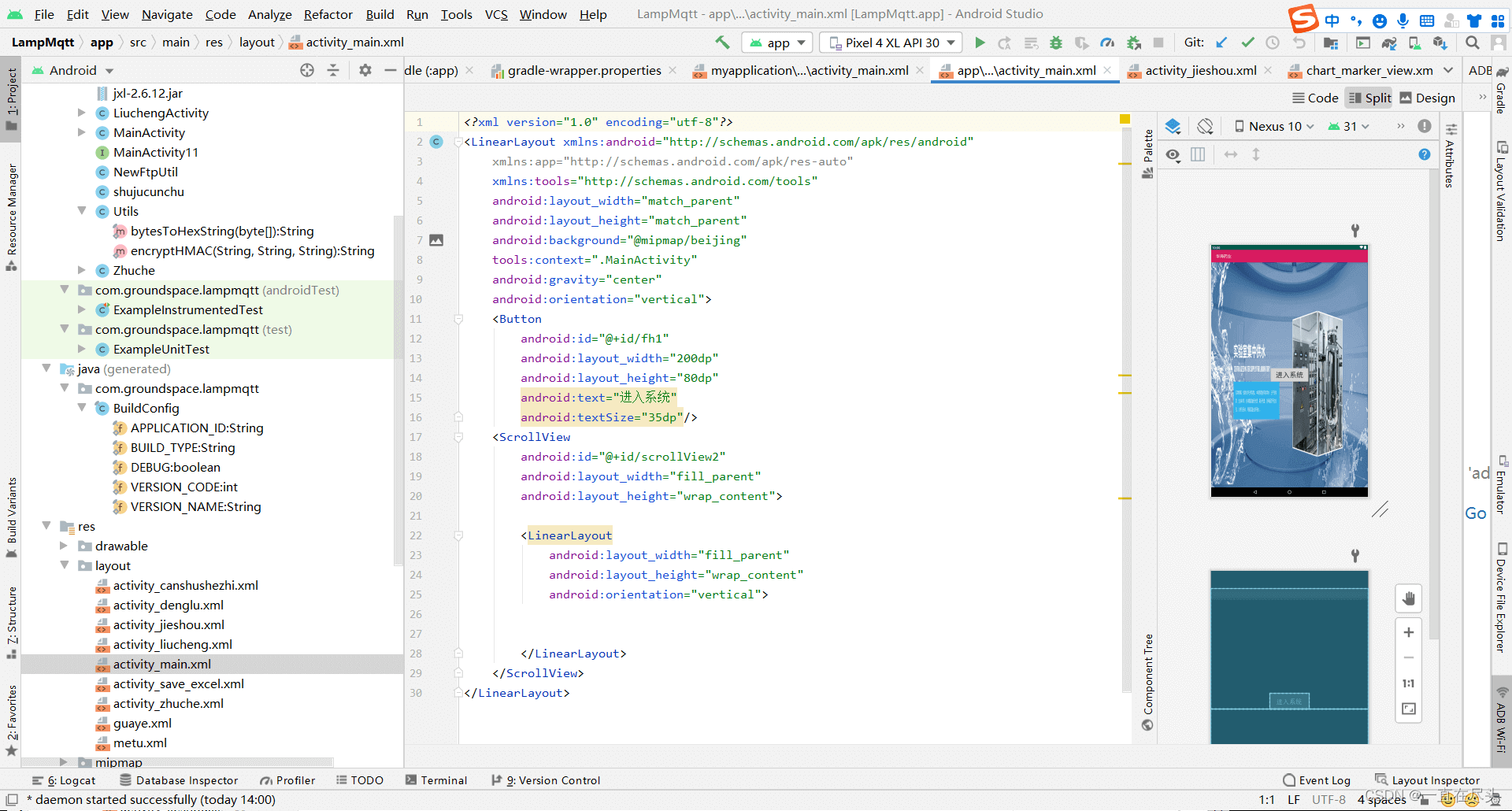
Task: Set preview zoom to 1:1
Action: (1409, 683)
